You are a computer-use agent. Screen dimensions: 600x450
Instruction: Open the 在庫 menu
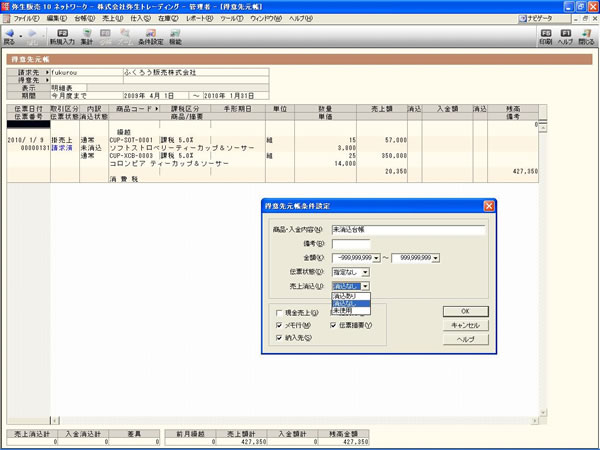point(168,18)
